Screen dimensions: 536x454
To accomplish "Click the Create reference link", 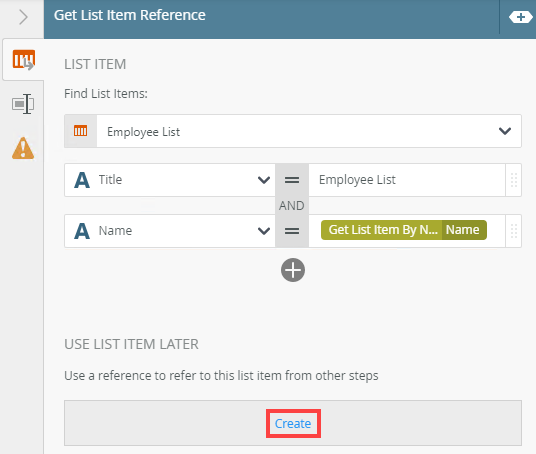I will 293,424.
